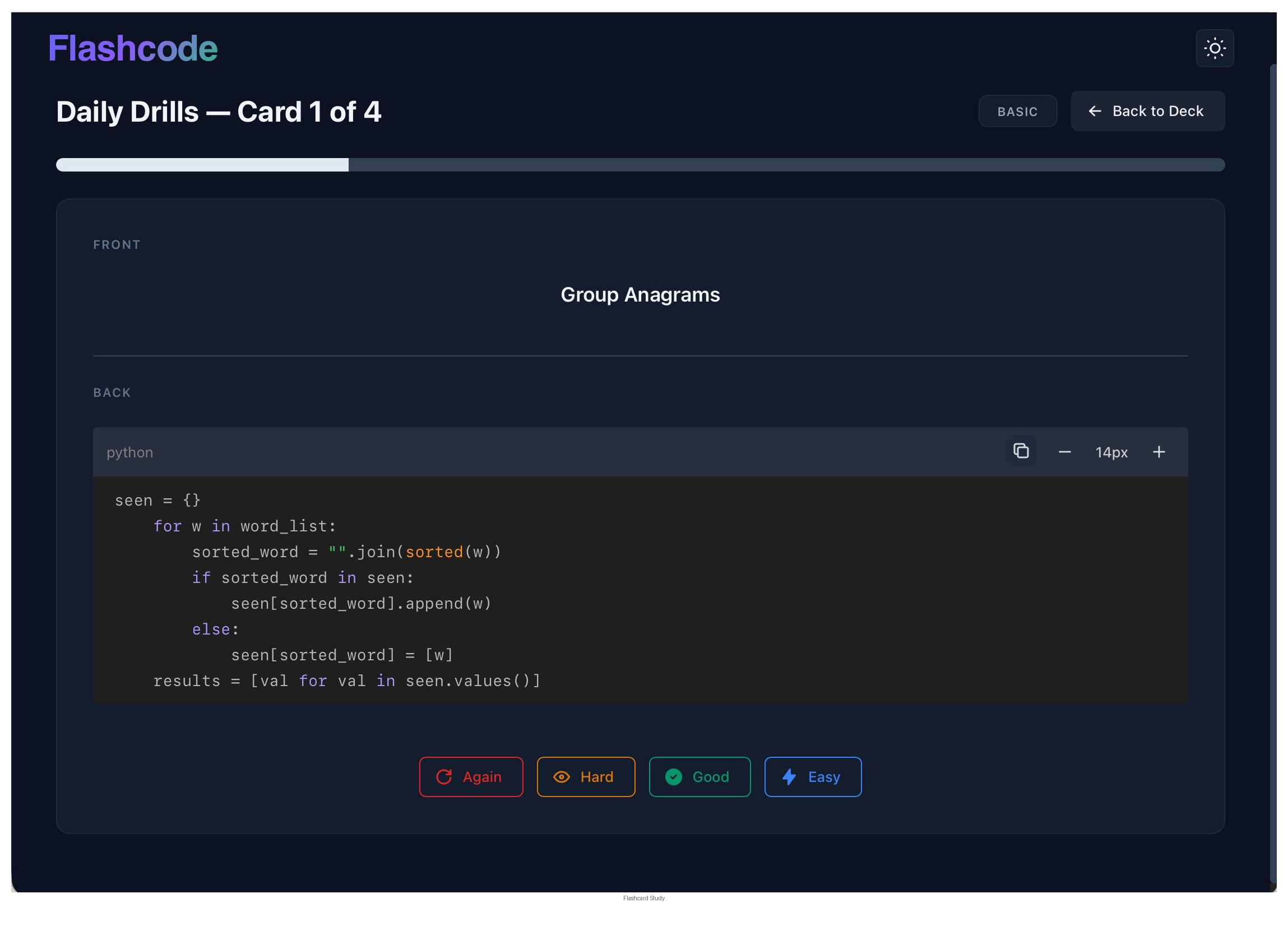This screenshot has width=1288, height=926.
Task: Click the 'results = [val for val' line
Action: [x=347, y=681]
